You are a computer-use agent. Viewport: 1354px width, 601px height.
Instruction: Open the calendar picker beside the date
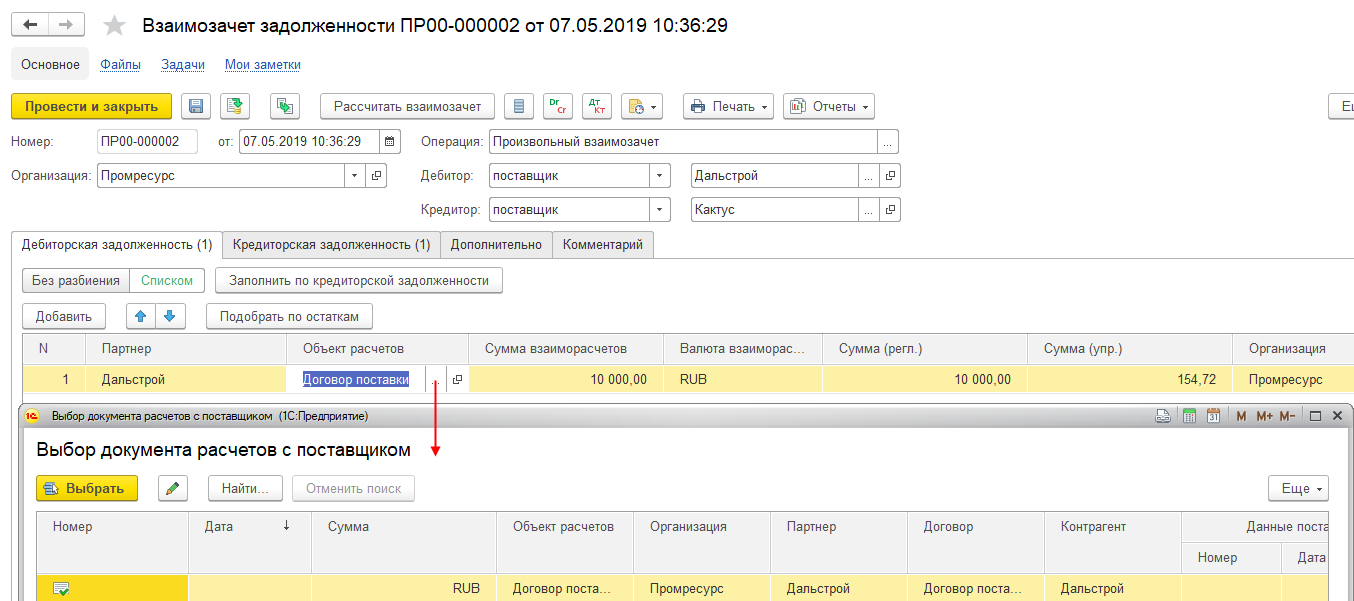point(390,141)
